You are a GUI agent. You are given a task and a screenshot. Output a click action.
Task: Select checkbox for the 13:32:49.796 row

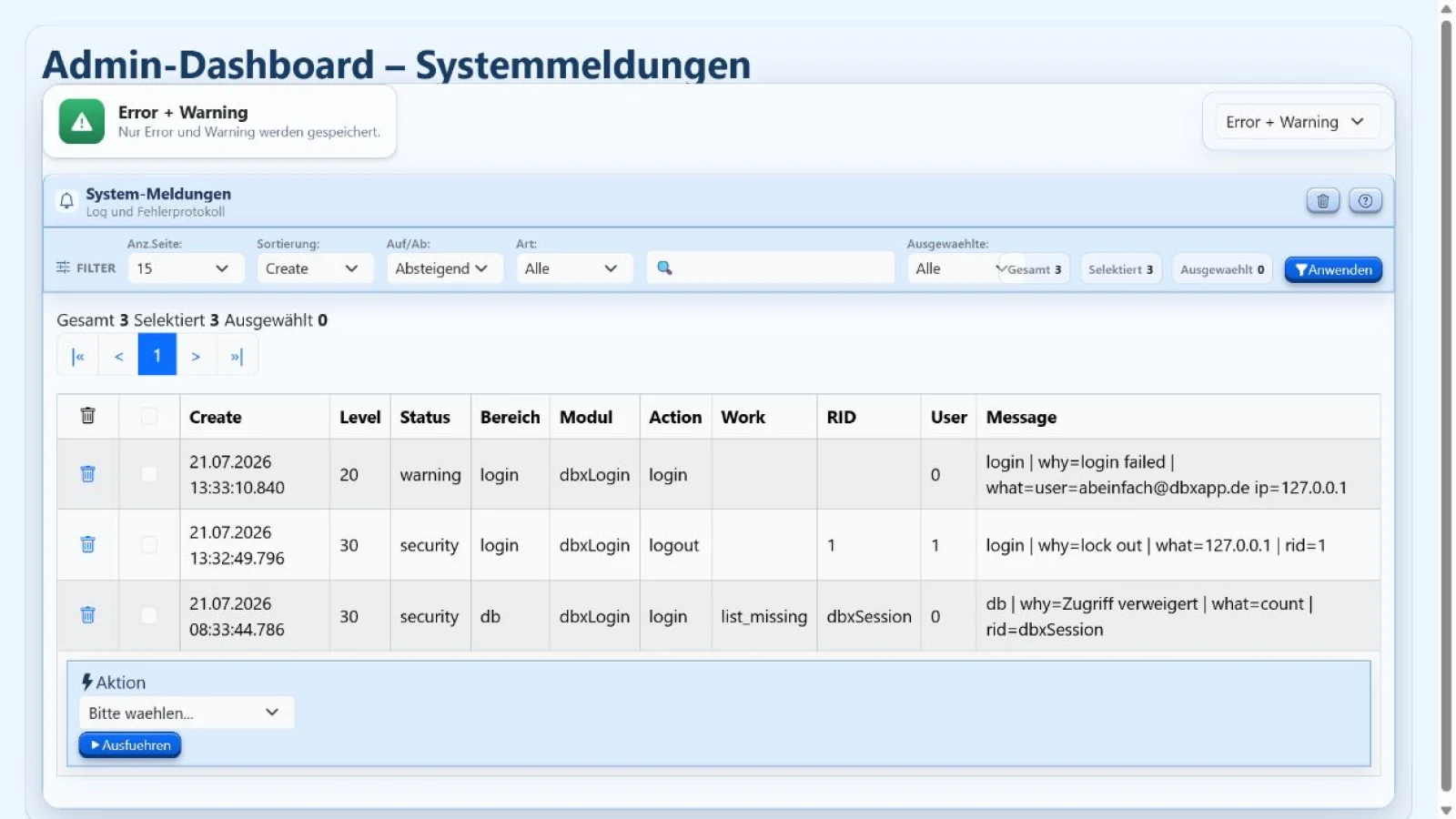(x=149, y=544)
